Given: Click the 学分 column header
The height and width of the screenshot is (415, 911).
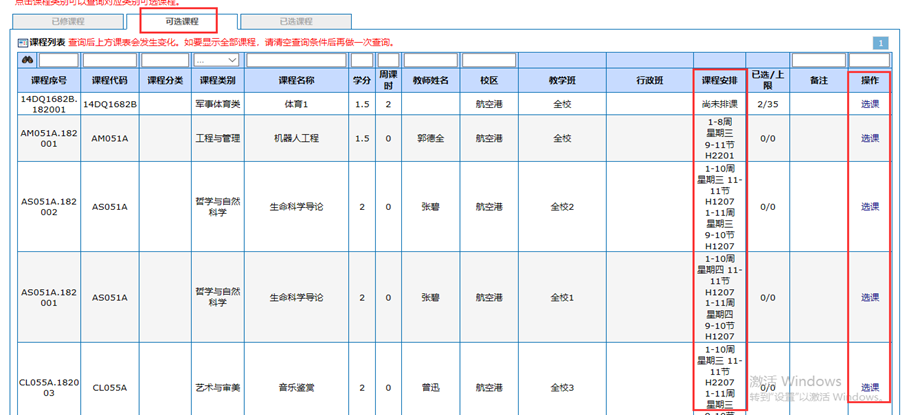Looking at the screenshot, I should (361, 80).
